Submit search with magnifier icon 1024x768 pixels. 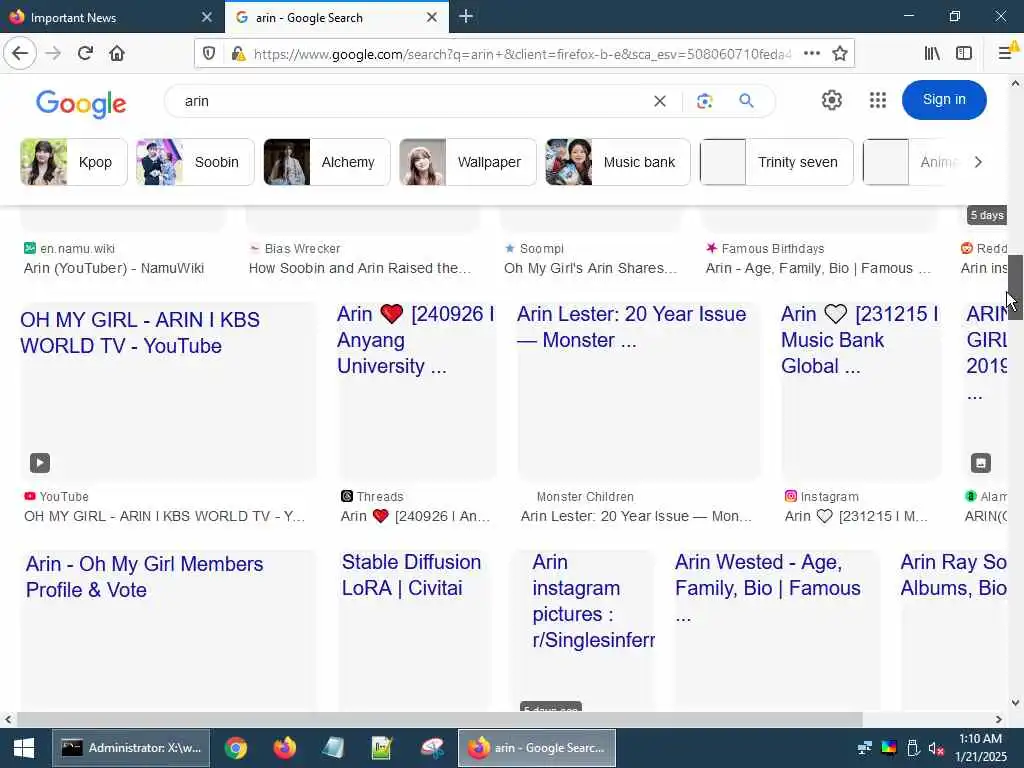tap(746, 101)
